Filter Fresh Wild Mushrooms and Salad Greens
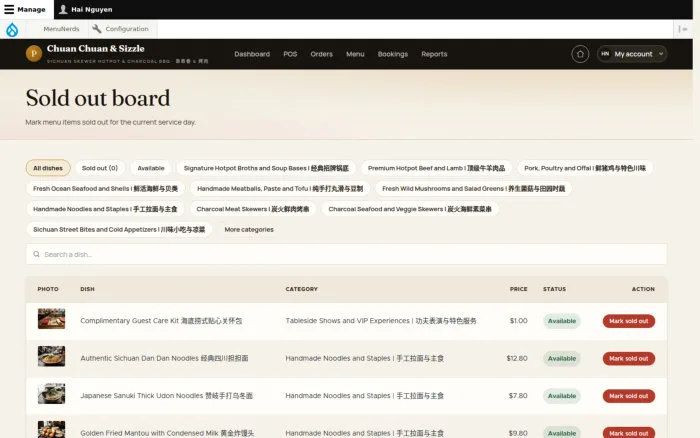The width and height of the screenshot is (700, 438). [x=473, y=188]
